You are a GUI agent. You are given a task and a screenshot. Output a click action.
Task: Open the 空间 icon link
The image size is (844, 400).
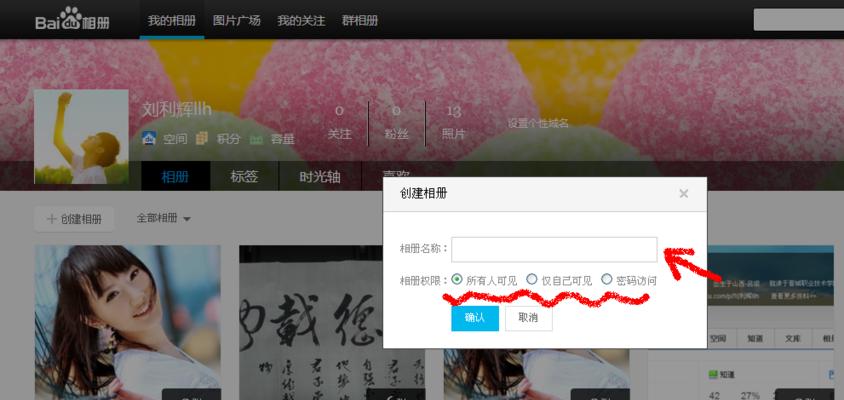pos(165,139)
